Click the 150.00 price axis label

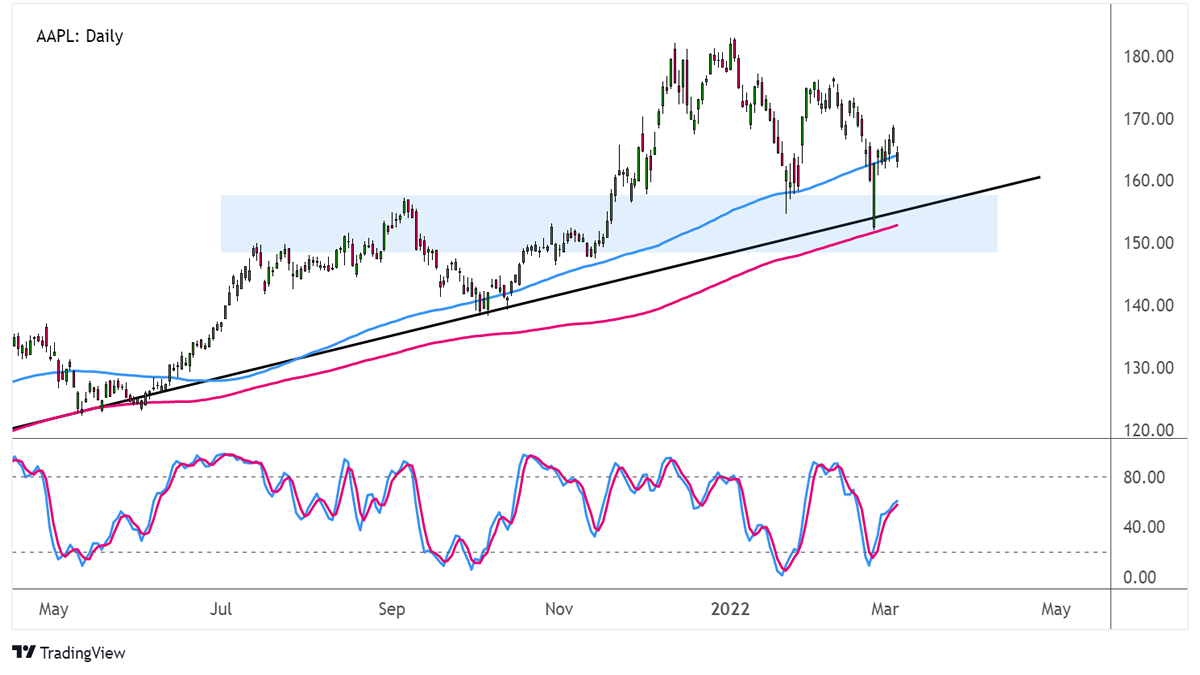[x=1149, y=243]
